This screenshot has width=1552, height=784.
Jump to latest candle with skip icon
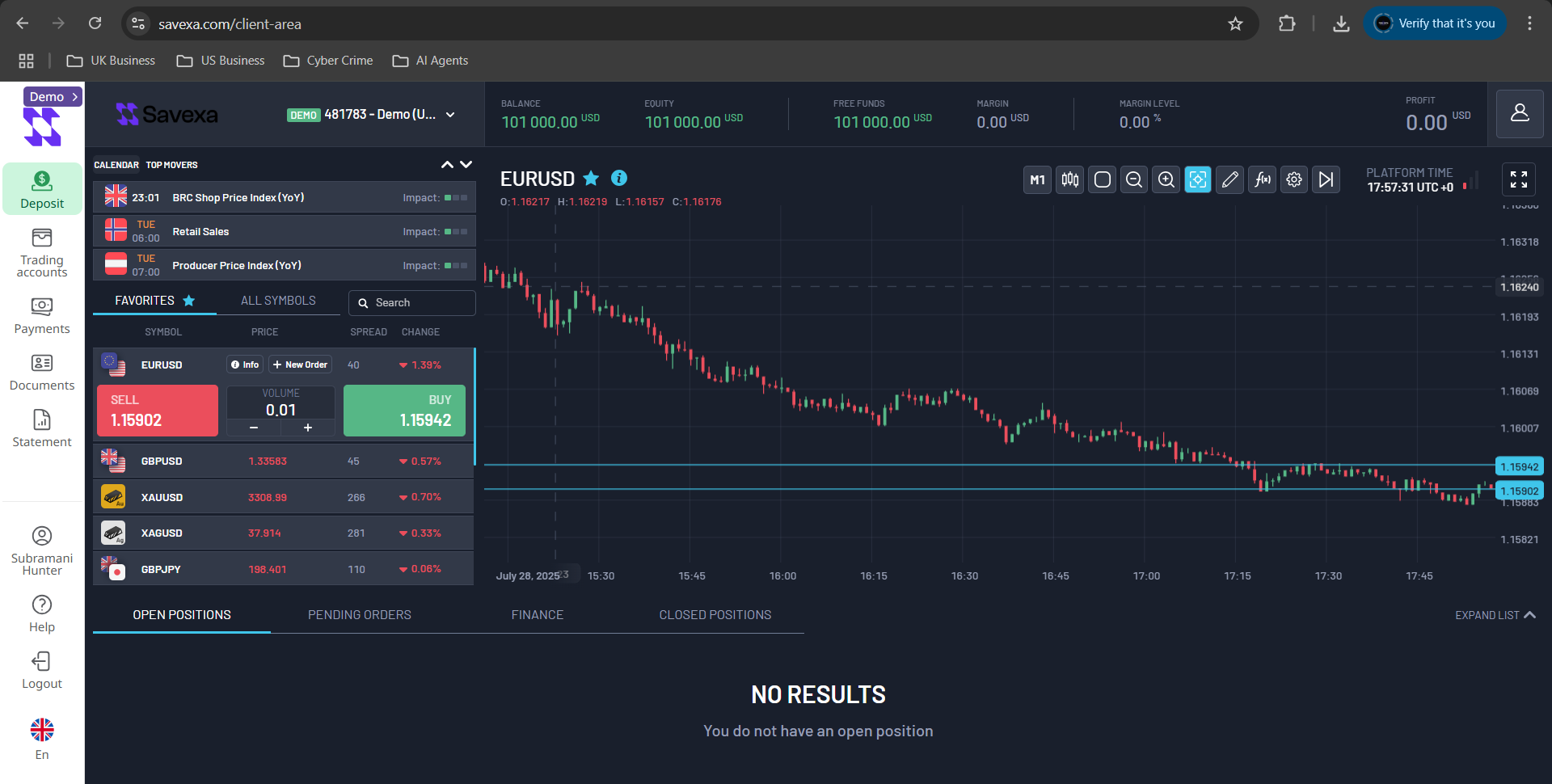coord(1326,179)
